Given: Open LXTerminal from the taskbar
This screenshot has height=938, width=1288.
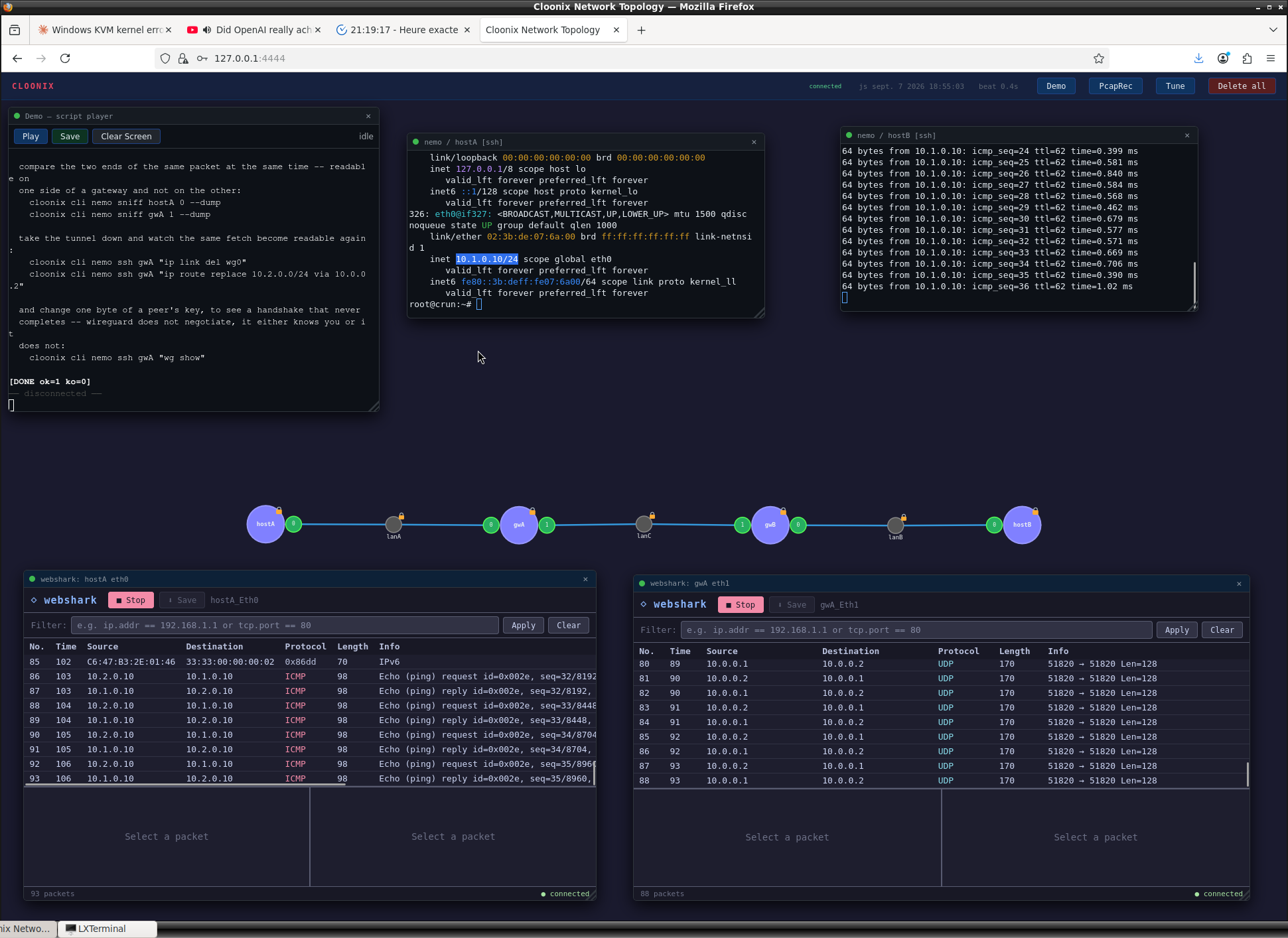Looking at the screenshot, I should 107,929.
